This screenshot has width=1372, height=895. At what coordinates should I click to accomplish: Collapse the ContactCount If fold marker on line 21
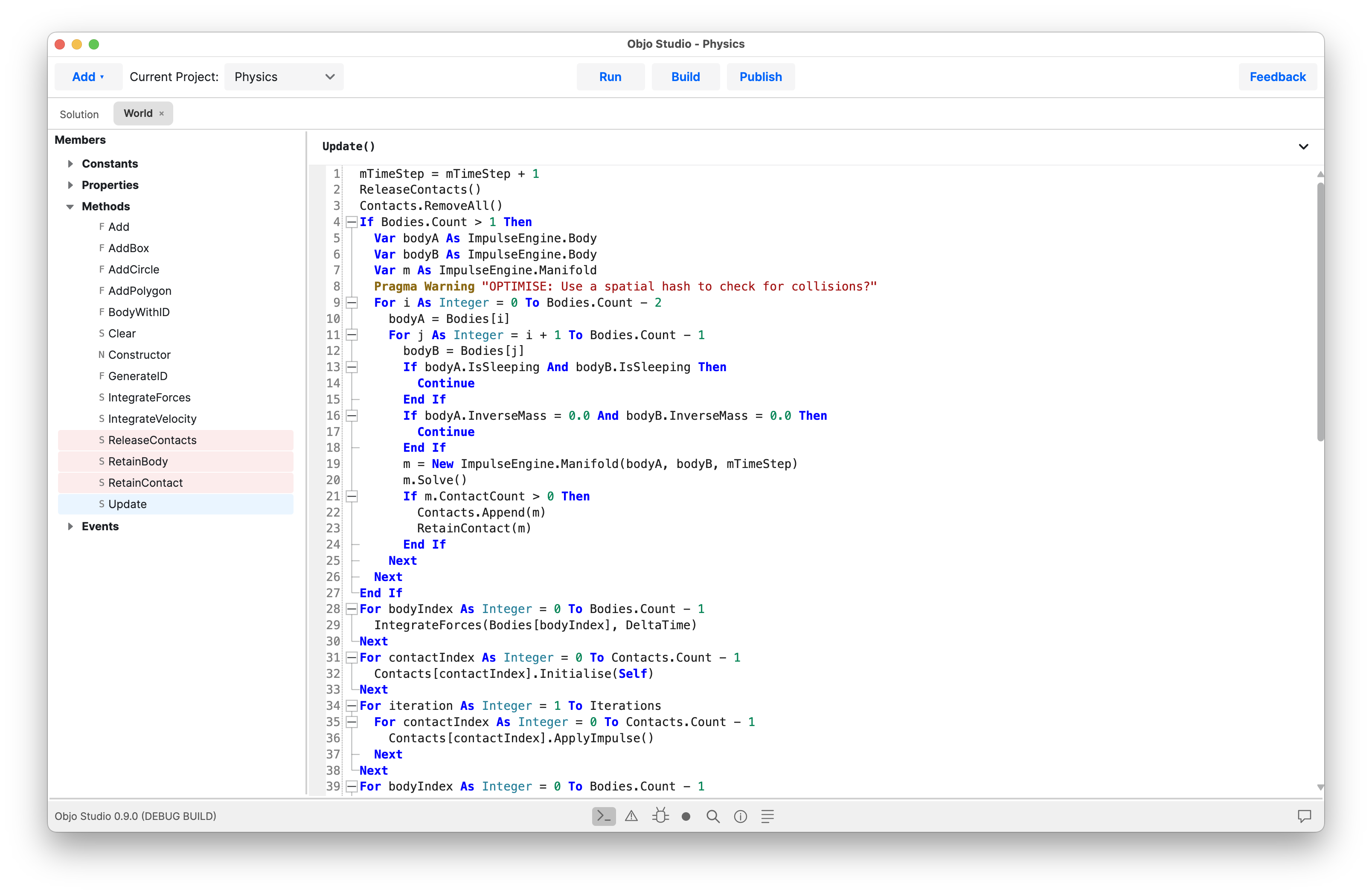tap(351, 496)
